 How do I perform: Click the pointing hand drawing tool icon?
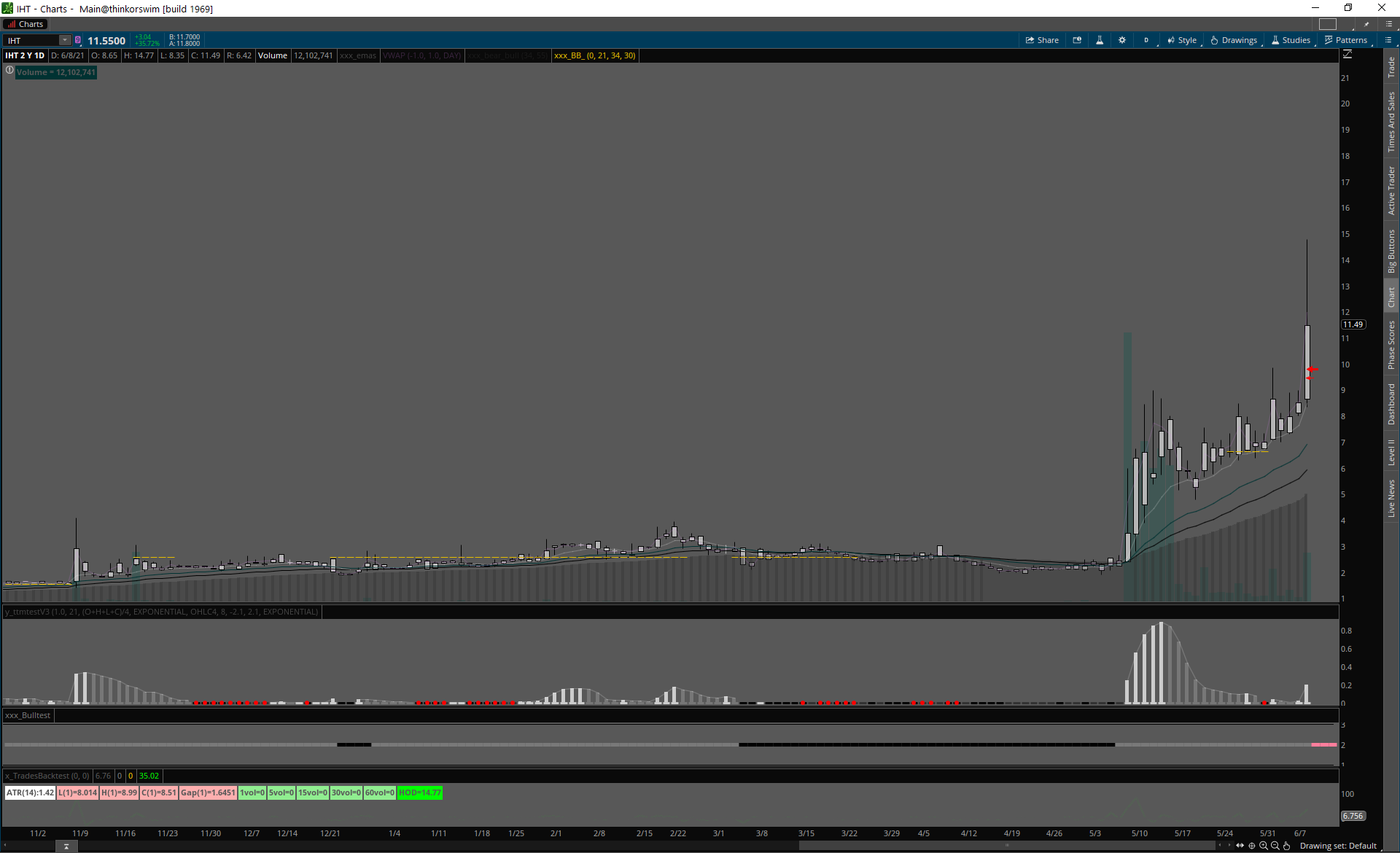pos(1287,846)
